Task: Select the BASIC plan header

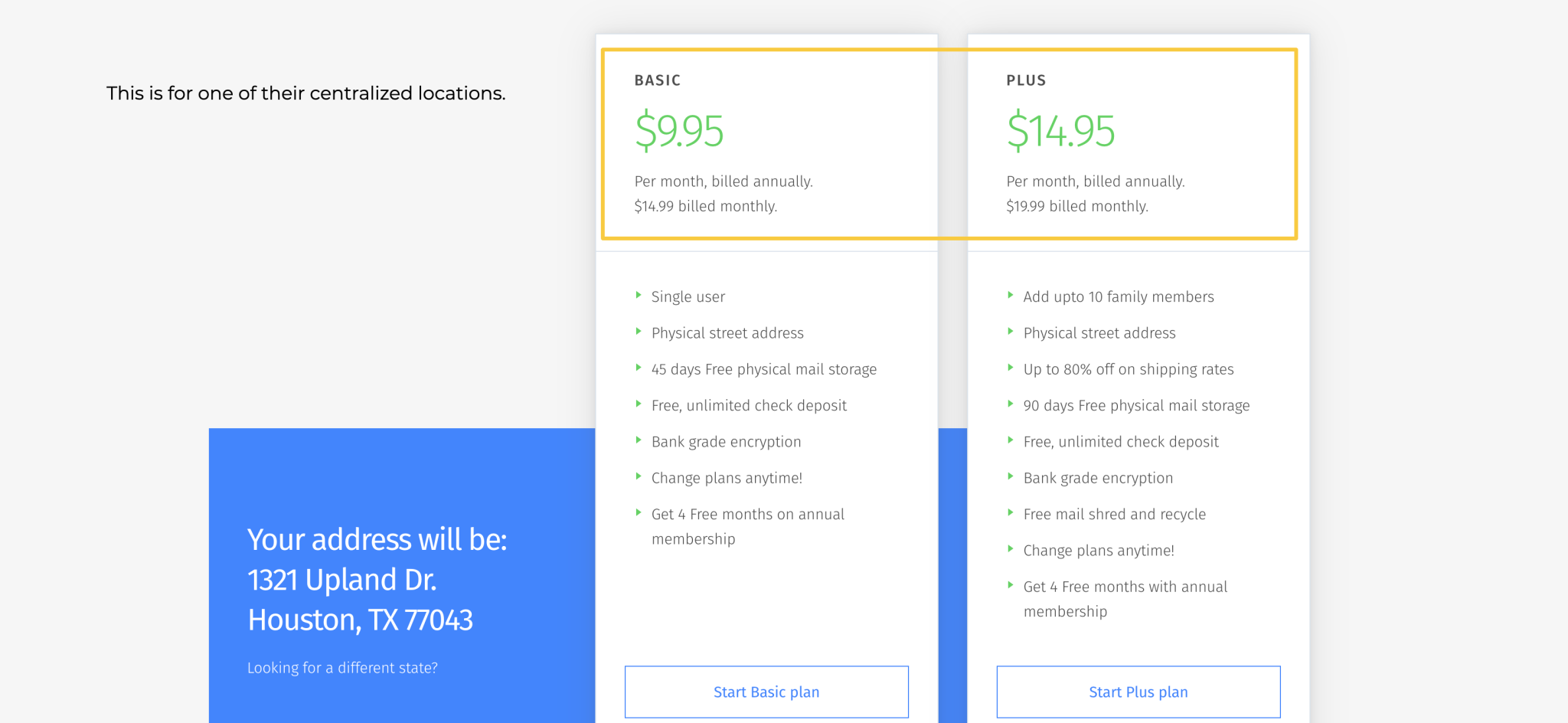Action: (657, 80)
